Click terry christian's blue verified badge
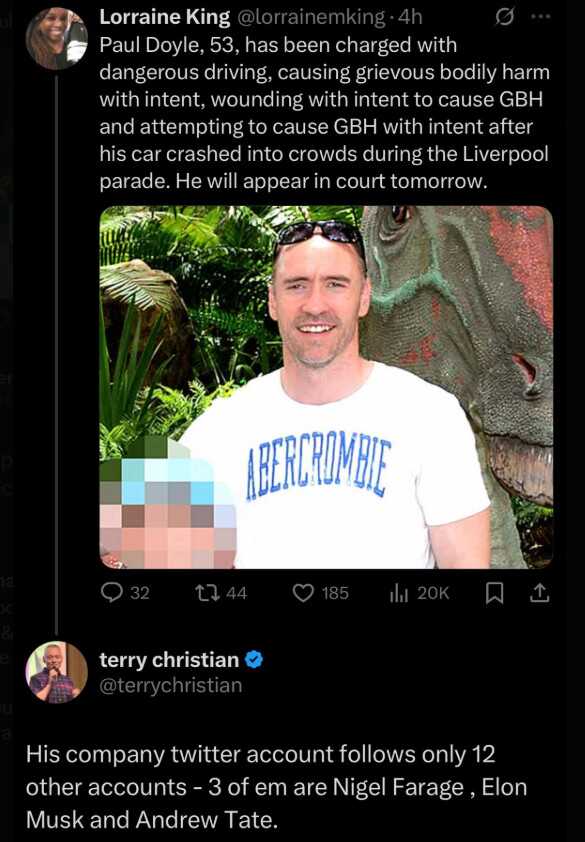Image resolution: width=585 pixels, height=842 pixels. point(254,659)
